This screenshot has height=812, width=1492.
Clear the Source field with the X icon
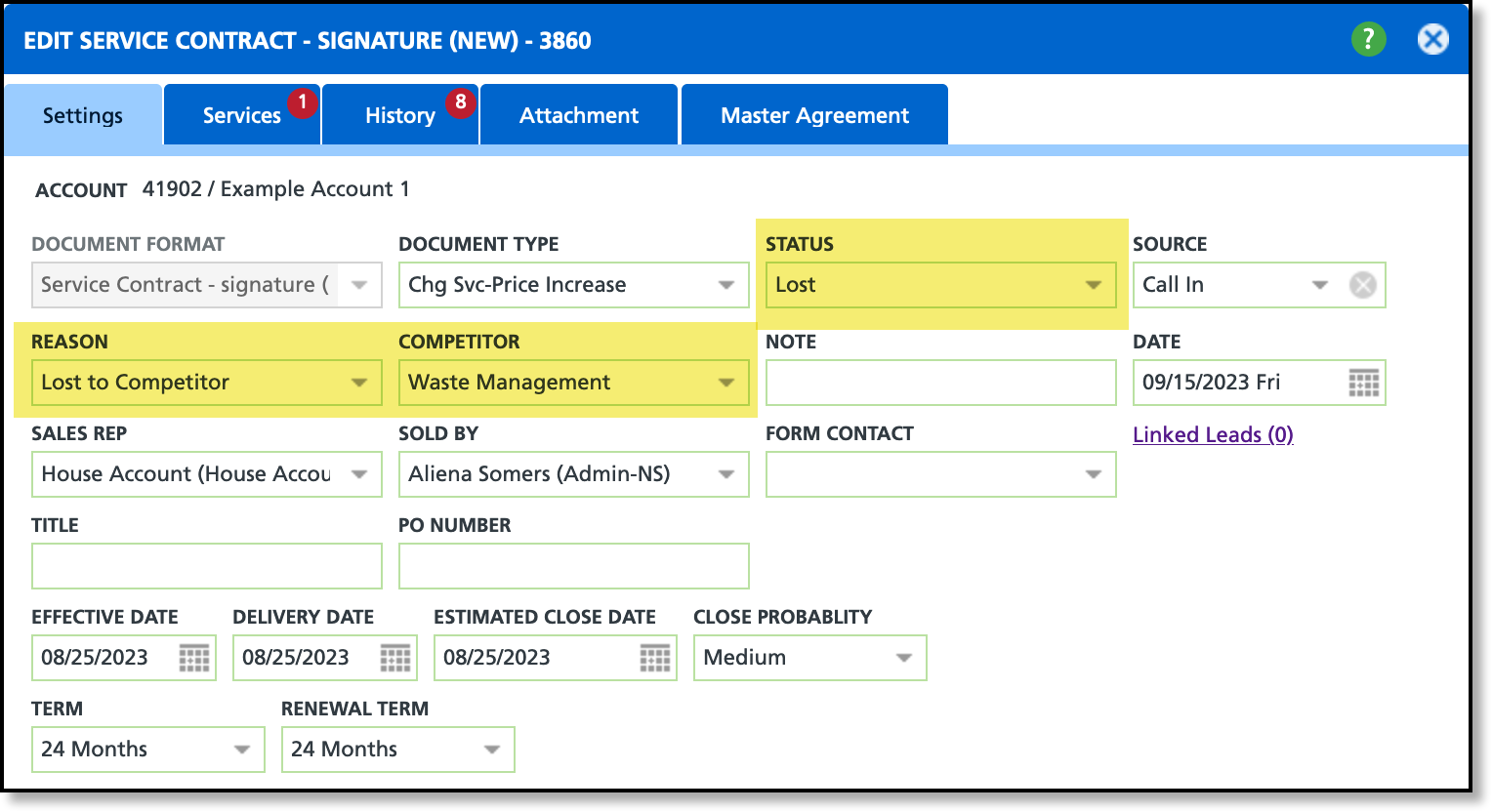coord(1362,285)
